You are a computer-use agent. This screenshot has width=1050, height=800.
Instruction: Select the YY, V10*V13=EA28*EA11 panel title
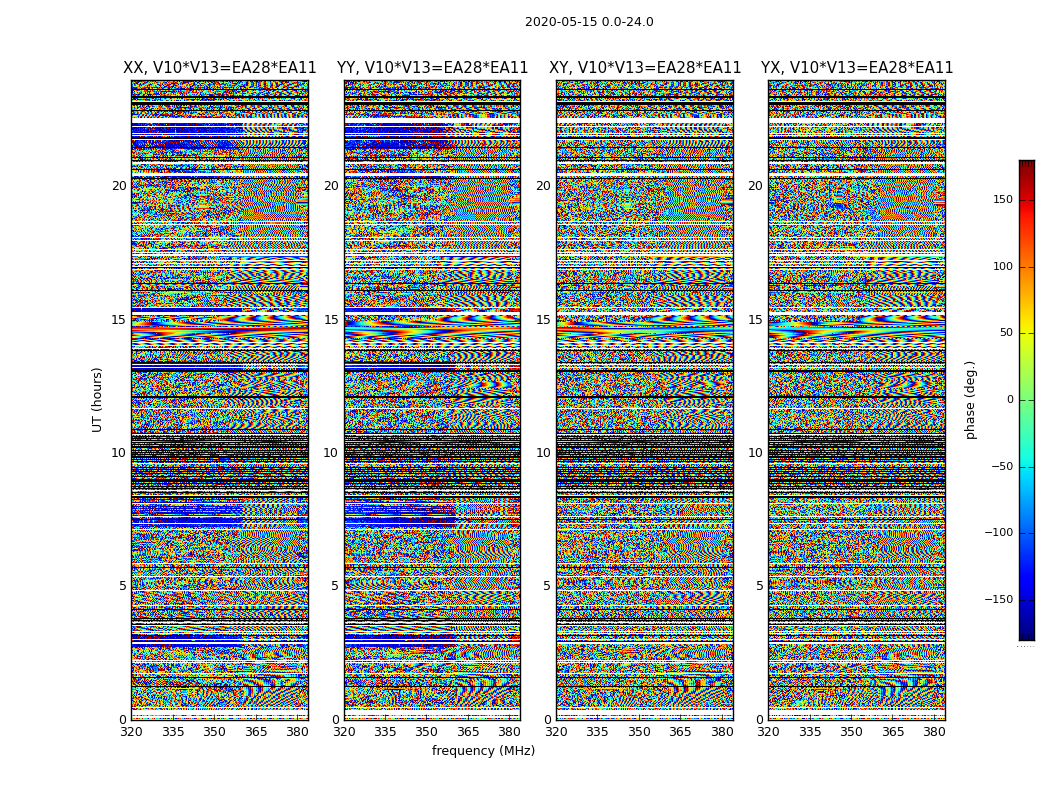[x=433, y=68]
